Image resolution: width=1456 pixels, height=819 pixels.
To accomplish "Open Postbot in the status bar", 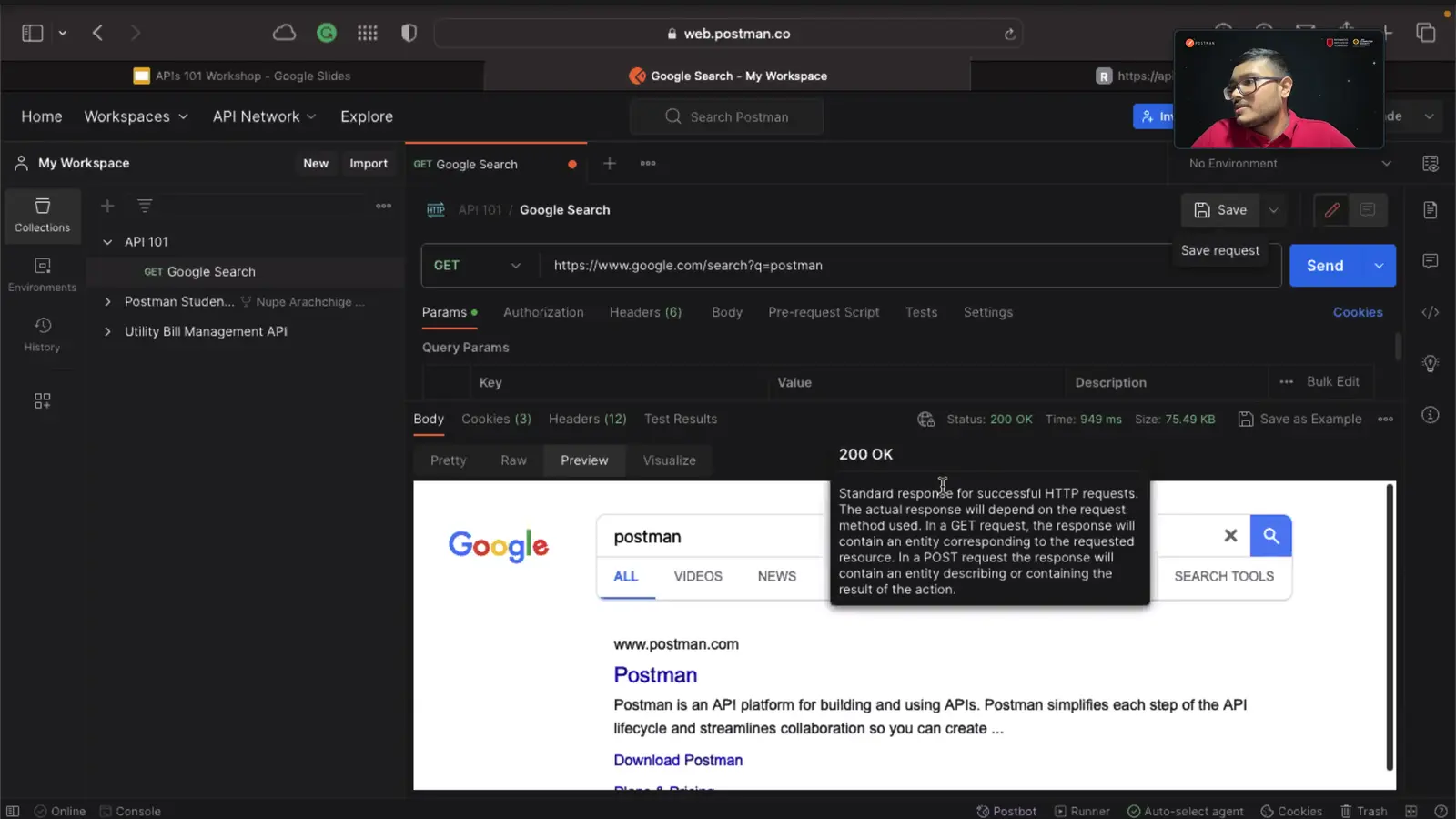I will coord(1006,811).
